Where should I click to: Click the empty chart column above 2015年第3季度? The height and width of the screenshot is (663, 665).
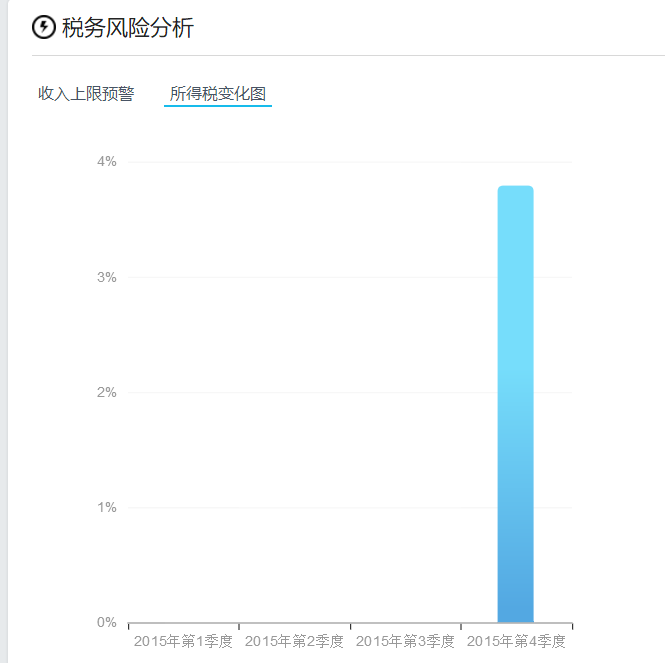point(406,400)
